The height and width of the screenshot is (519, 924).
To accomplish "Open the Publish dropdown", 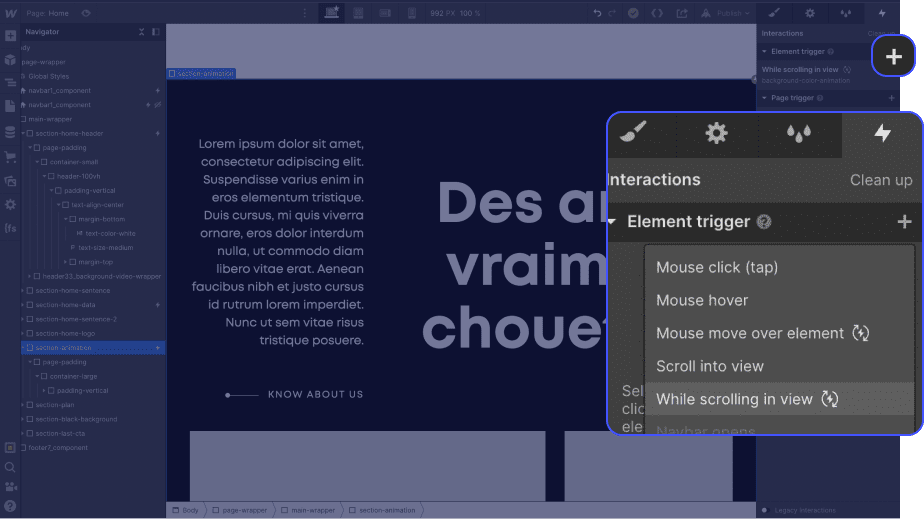I will click(725, 13).
